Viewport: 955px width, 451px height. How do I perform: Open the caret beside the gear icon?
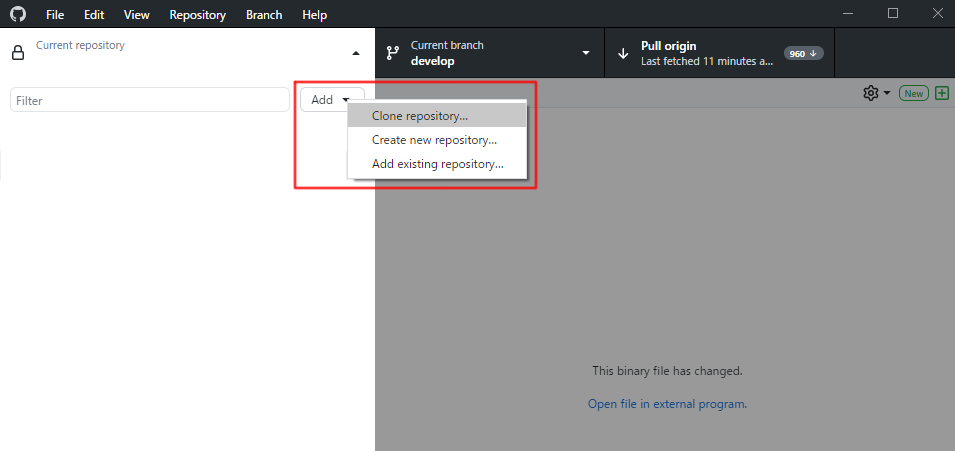tap(887, 93)
